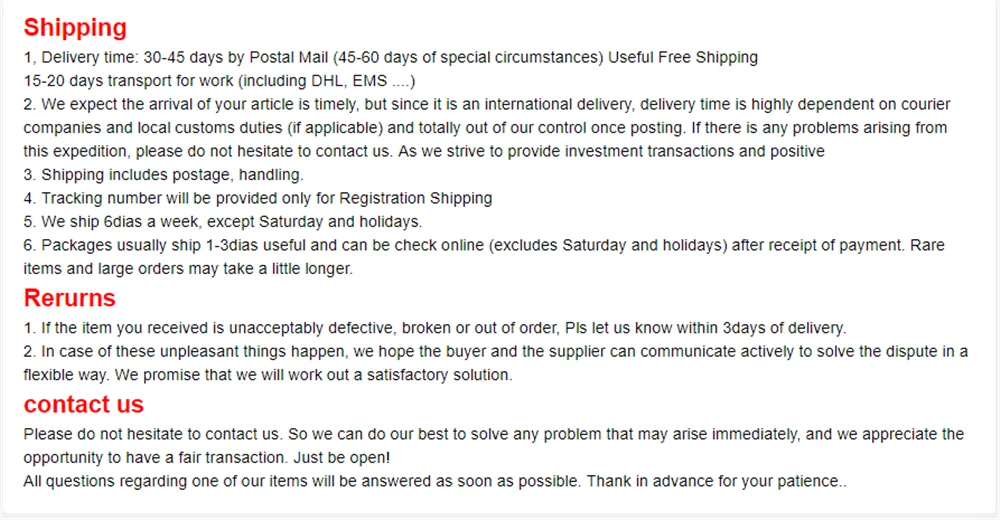Screen dimensions: 1000x520
Task: Click the 15-20 days transport for work line
Action: click(x=219, y=81)
